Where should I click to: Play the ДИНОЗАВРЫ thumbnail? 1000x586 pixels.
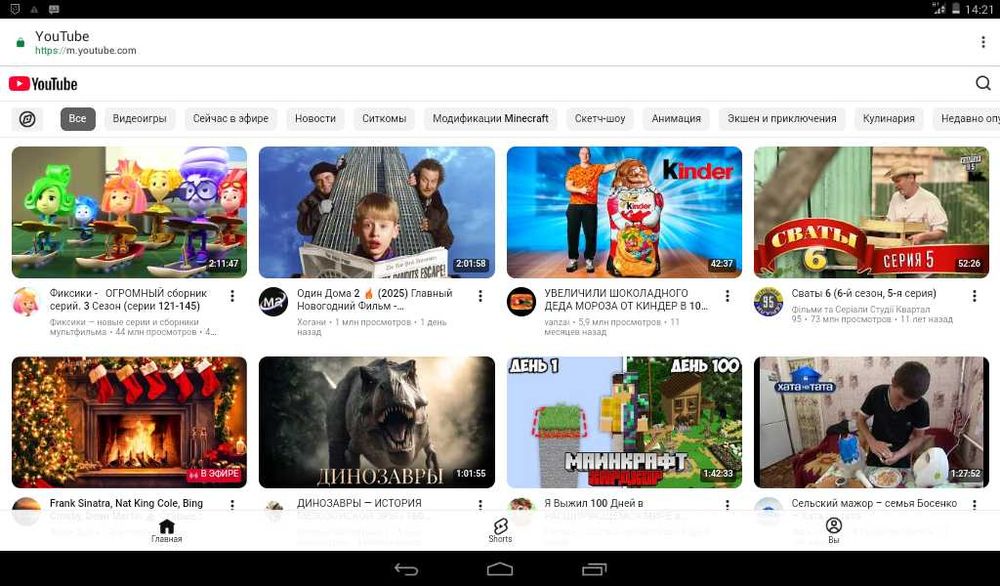click(377, 422)
